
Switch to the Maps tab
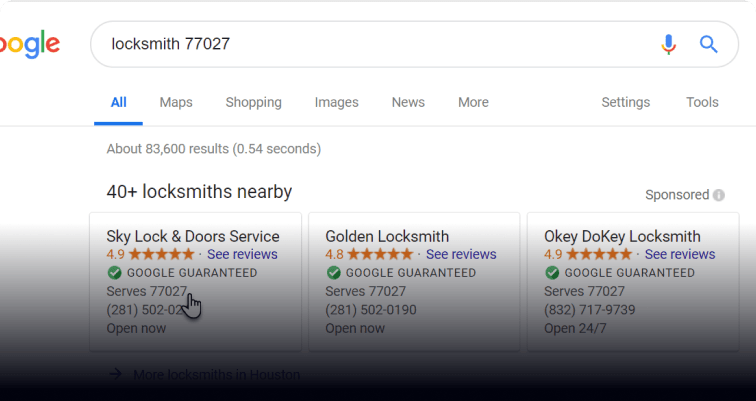(176, 102)
